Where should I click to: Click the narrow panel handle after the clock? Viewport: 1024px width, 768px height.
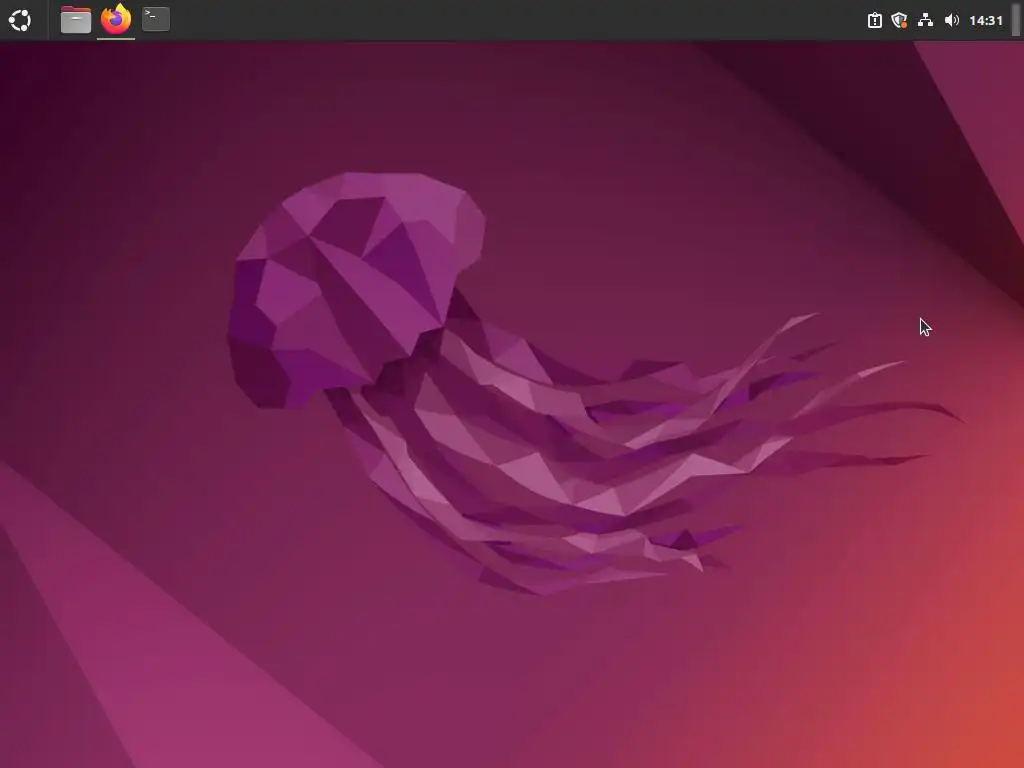tap(1016, 20)
